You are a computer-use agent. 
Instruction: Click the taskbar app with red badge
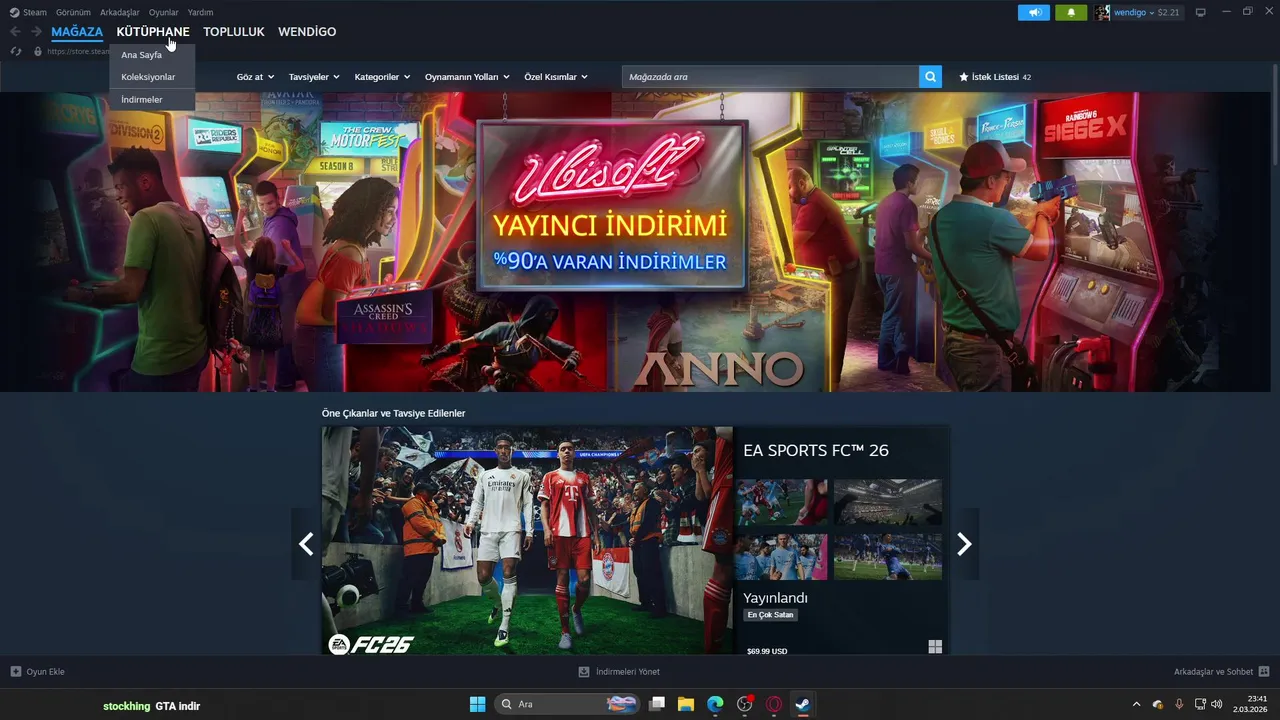(745, 704)
